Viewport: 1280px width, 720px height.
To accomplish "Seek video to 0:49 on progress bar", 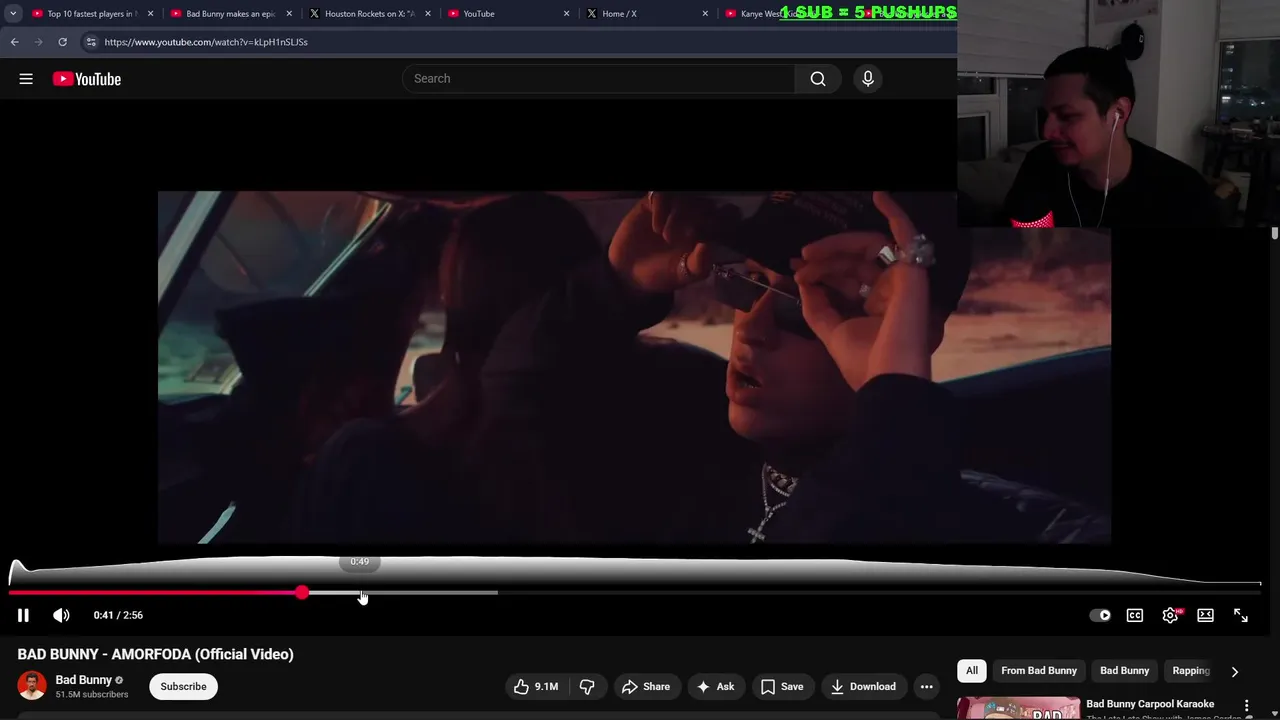I will point(360,593).
